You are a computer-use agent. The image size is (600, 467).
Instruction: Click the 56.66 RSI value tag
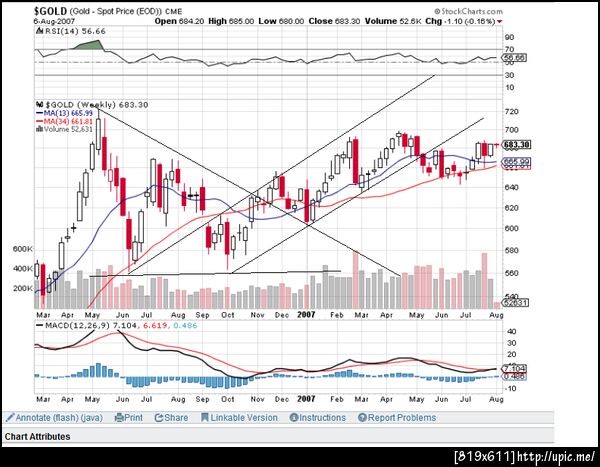pos(515,58)
